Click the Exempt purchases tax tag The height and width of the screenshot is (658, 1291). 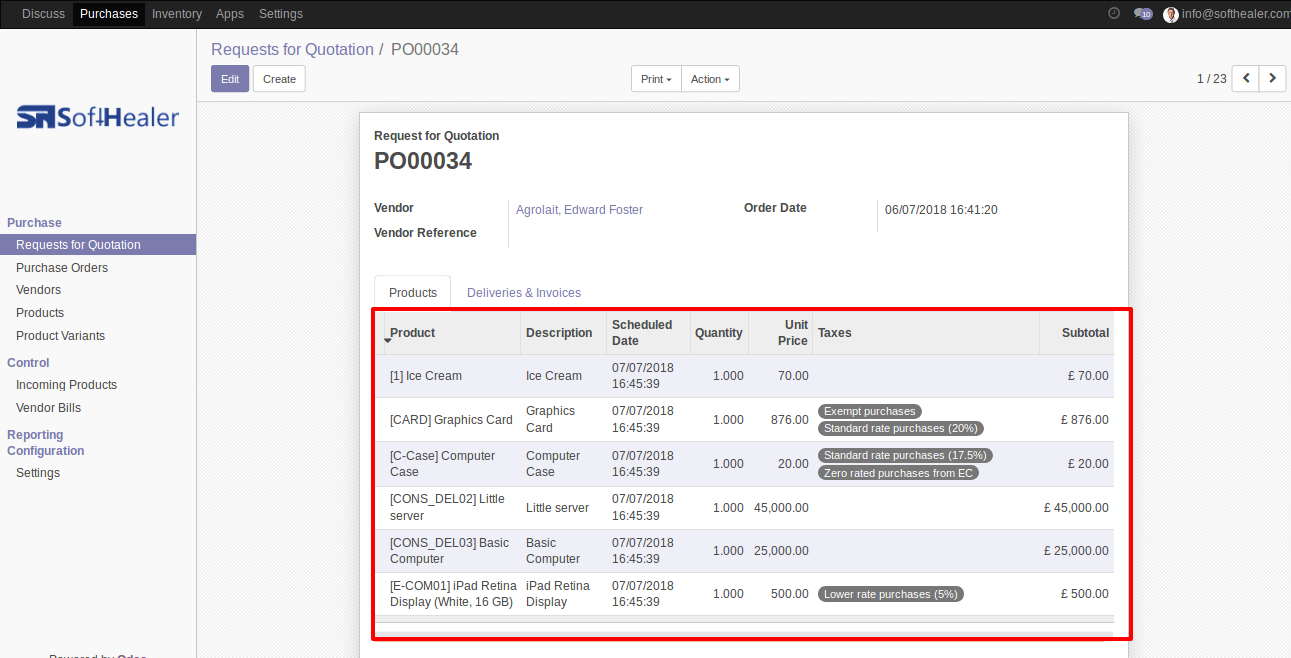pyautogui.click(x=869, y=411)
